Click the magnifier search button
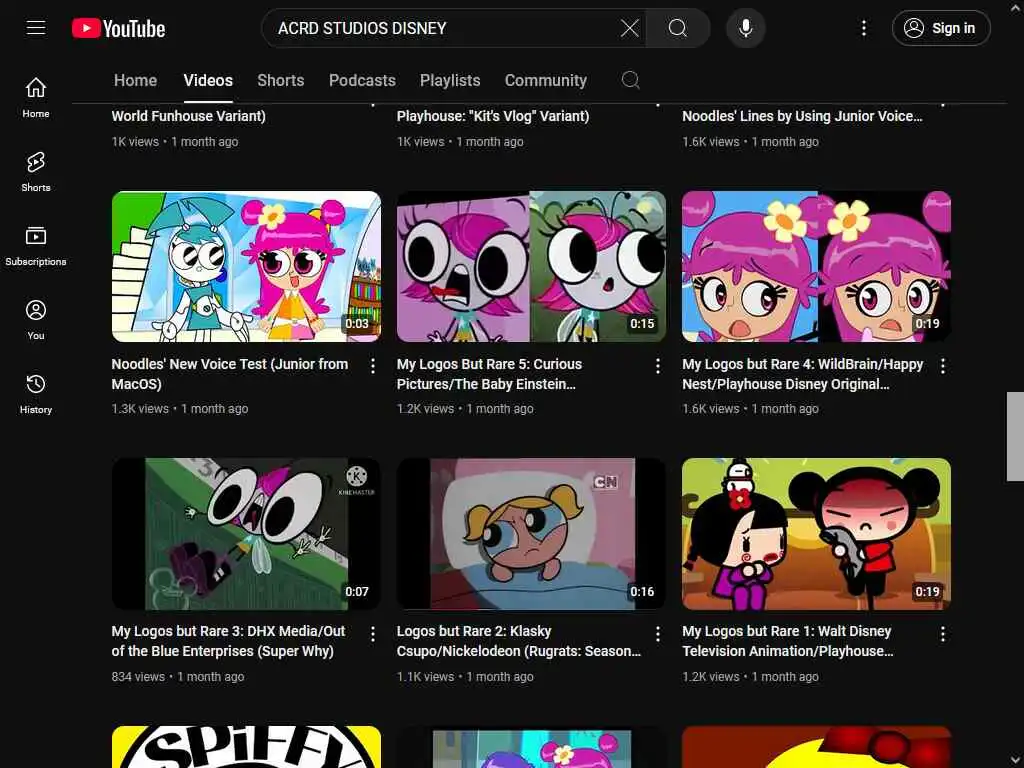Image resolution: width=1024 pixels, height=768 pixels. [x=678, y=28]
